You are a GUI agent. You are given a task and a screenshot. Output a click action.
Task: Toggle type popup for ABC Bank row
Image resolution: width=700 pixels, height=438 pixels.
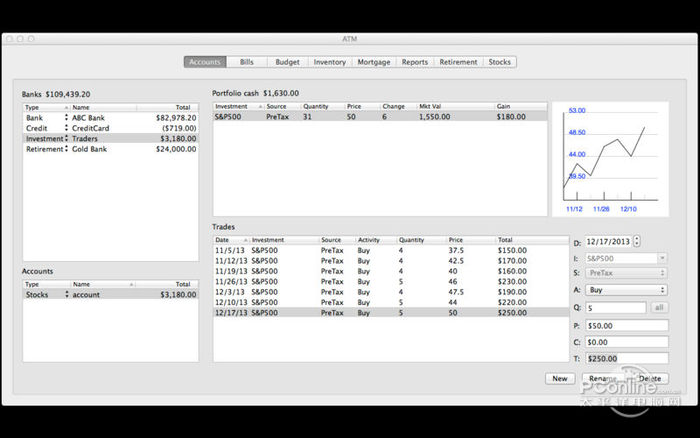point(66,117)
